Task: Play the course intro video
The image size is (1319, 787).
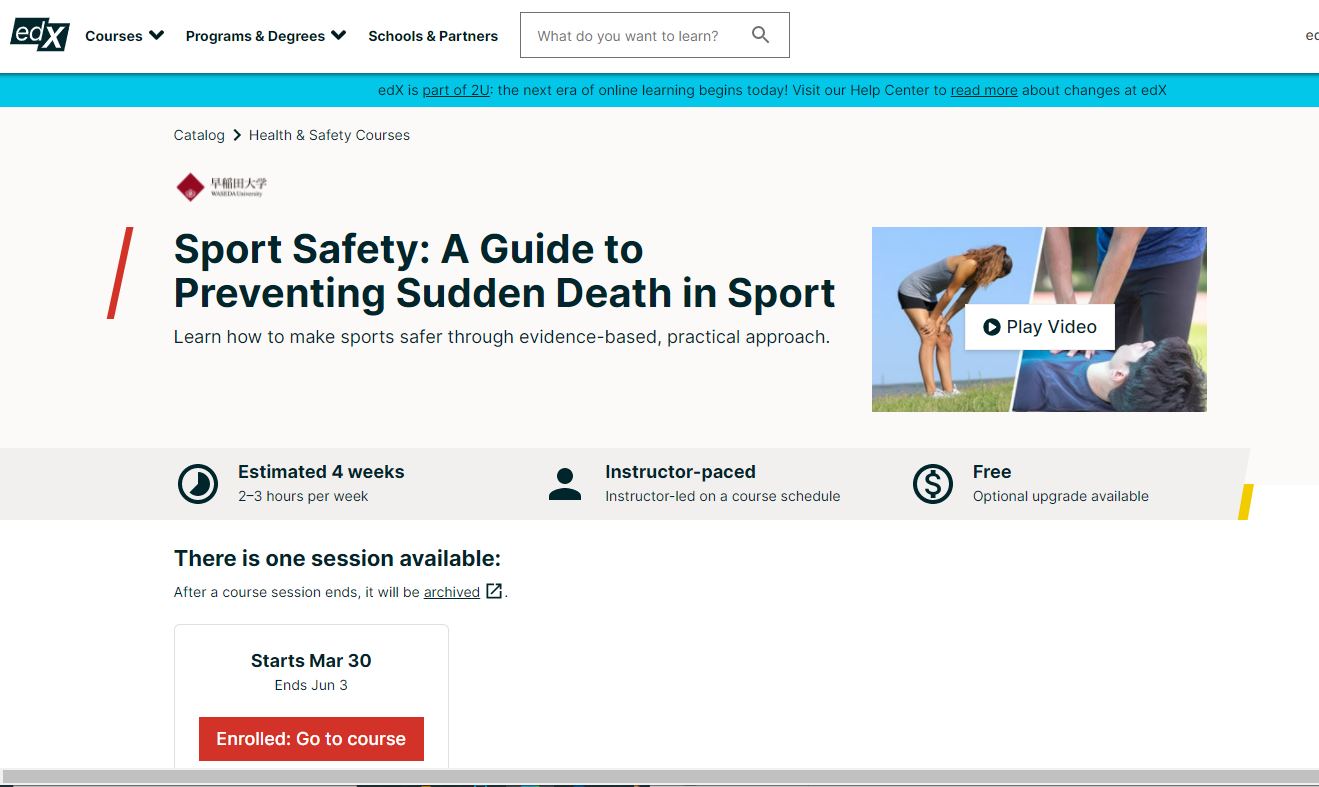Action: click(1040, 327)
